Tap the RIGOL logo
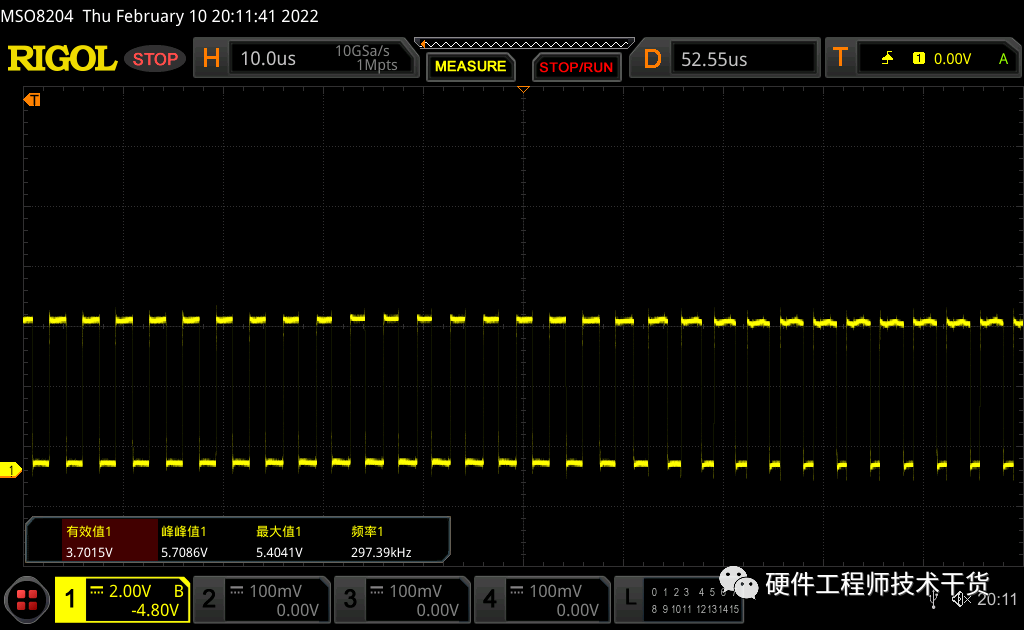This screenshot has height=630, width=1024. pyautogui.click(x=62, y=59)
